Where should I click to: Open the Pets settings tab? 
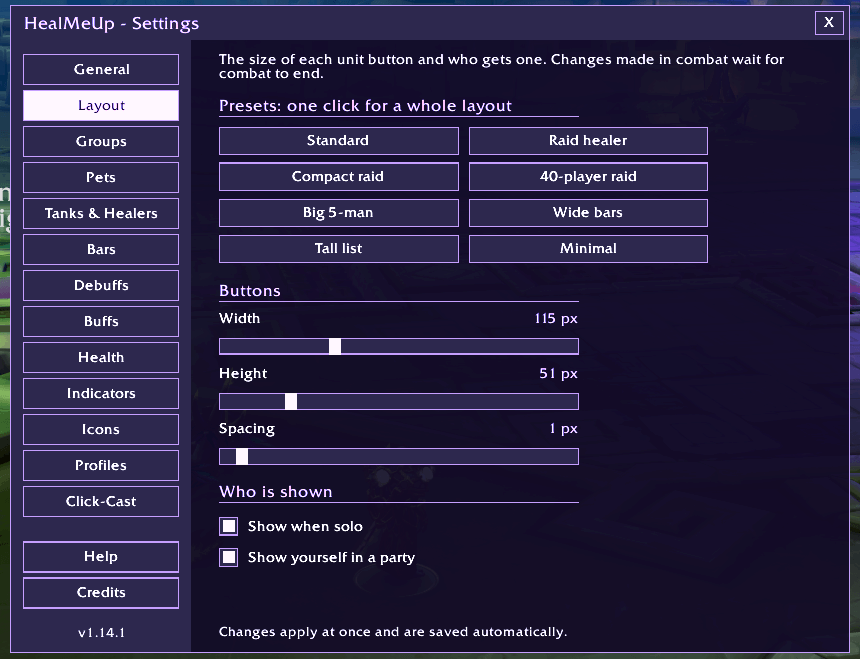[x=101, y=178]
